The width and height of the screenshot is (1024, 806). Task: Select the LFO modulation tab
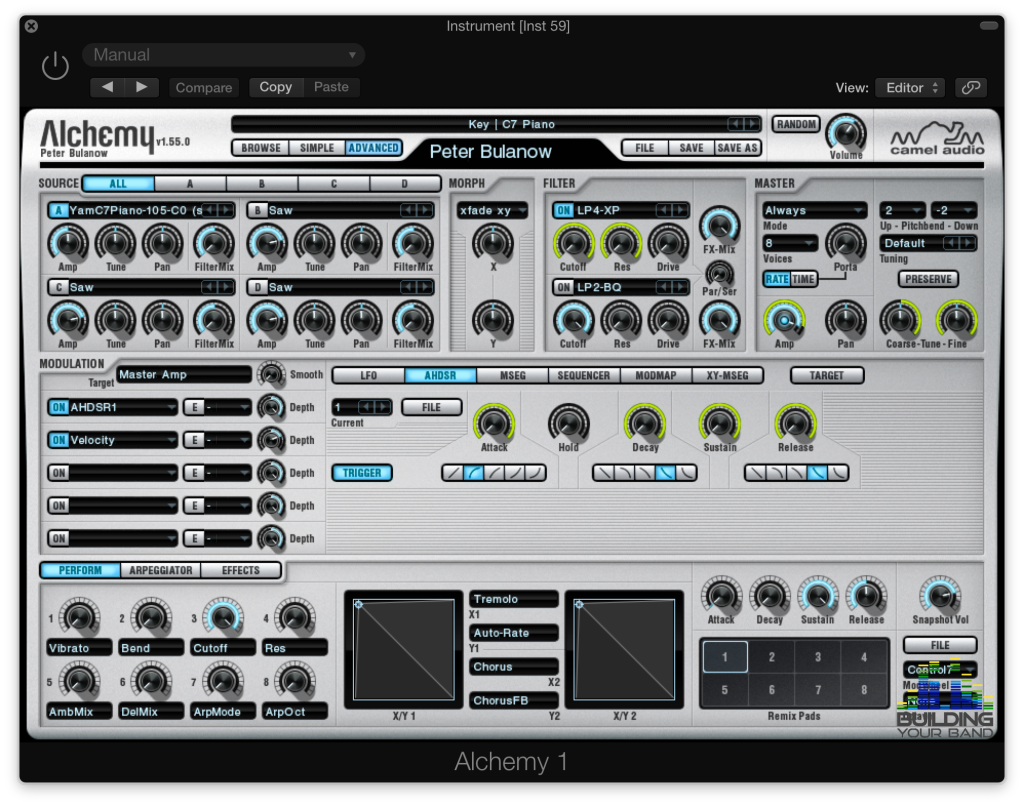[368, 376]
